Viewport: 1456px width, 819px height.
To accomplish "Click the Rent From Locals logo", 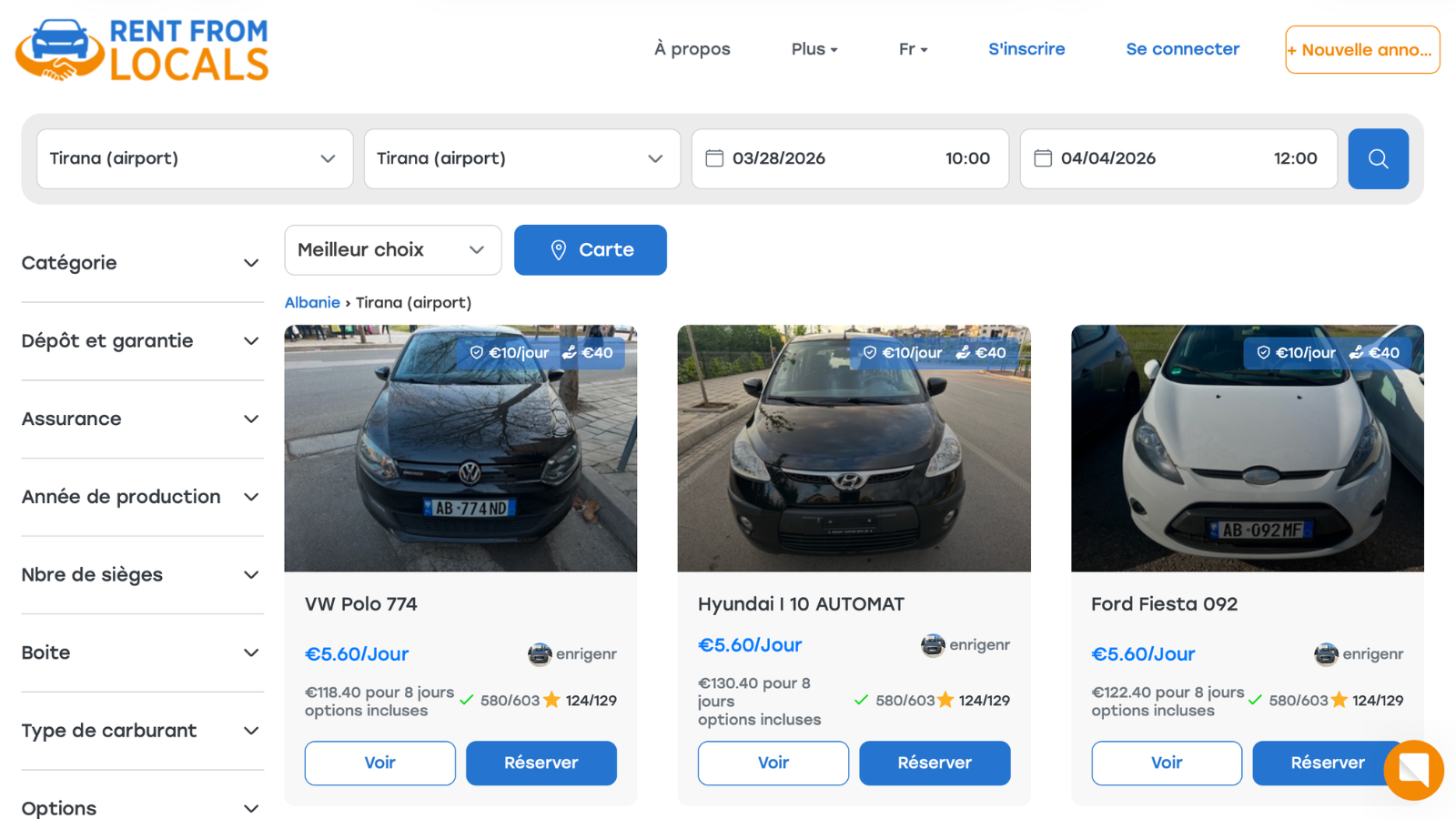I will 141,50.
